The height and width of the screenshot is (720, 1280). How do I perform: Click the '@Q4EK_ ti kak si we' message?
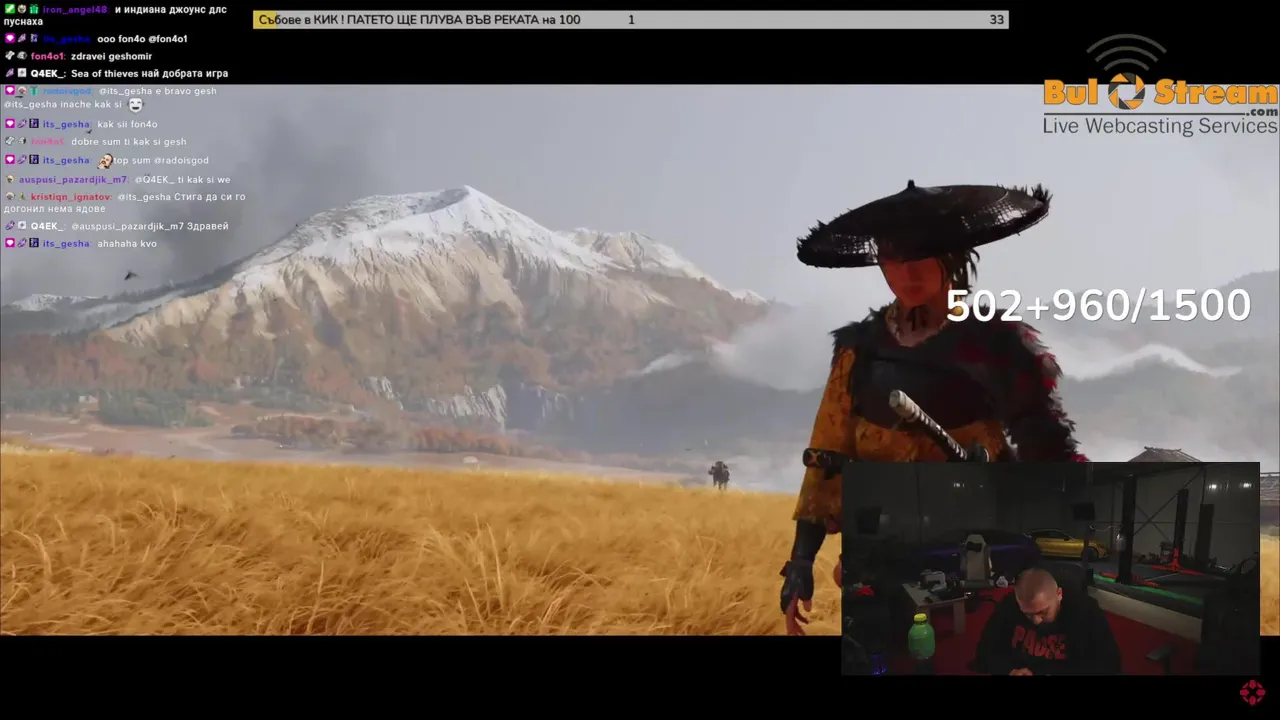[x=182, y=179]
